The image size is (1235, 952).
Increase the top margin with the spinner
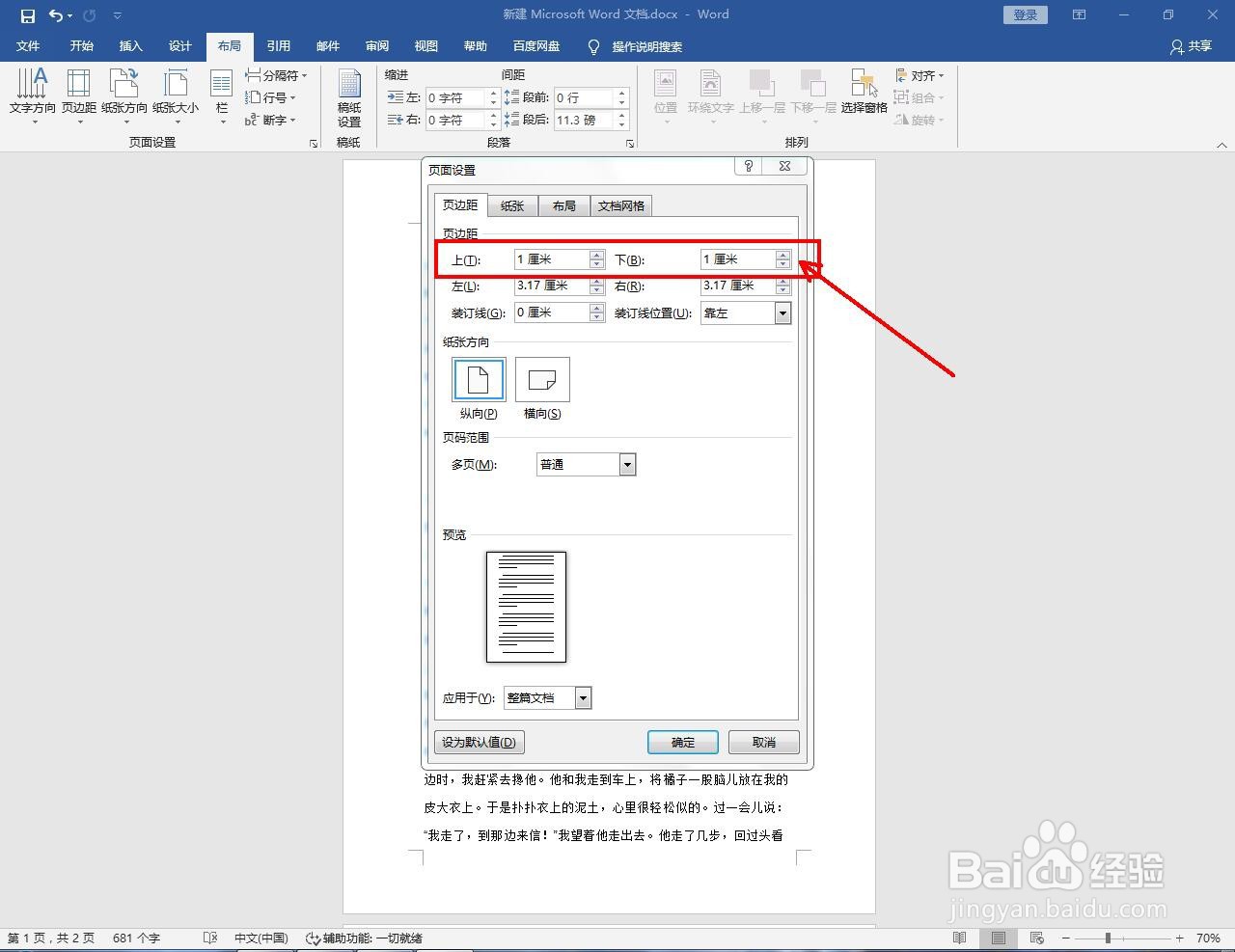click(597, 255)
